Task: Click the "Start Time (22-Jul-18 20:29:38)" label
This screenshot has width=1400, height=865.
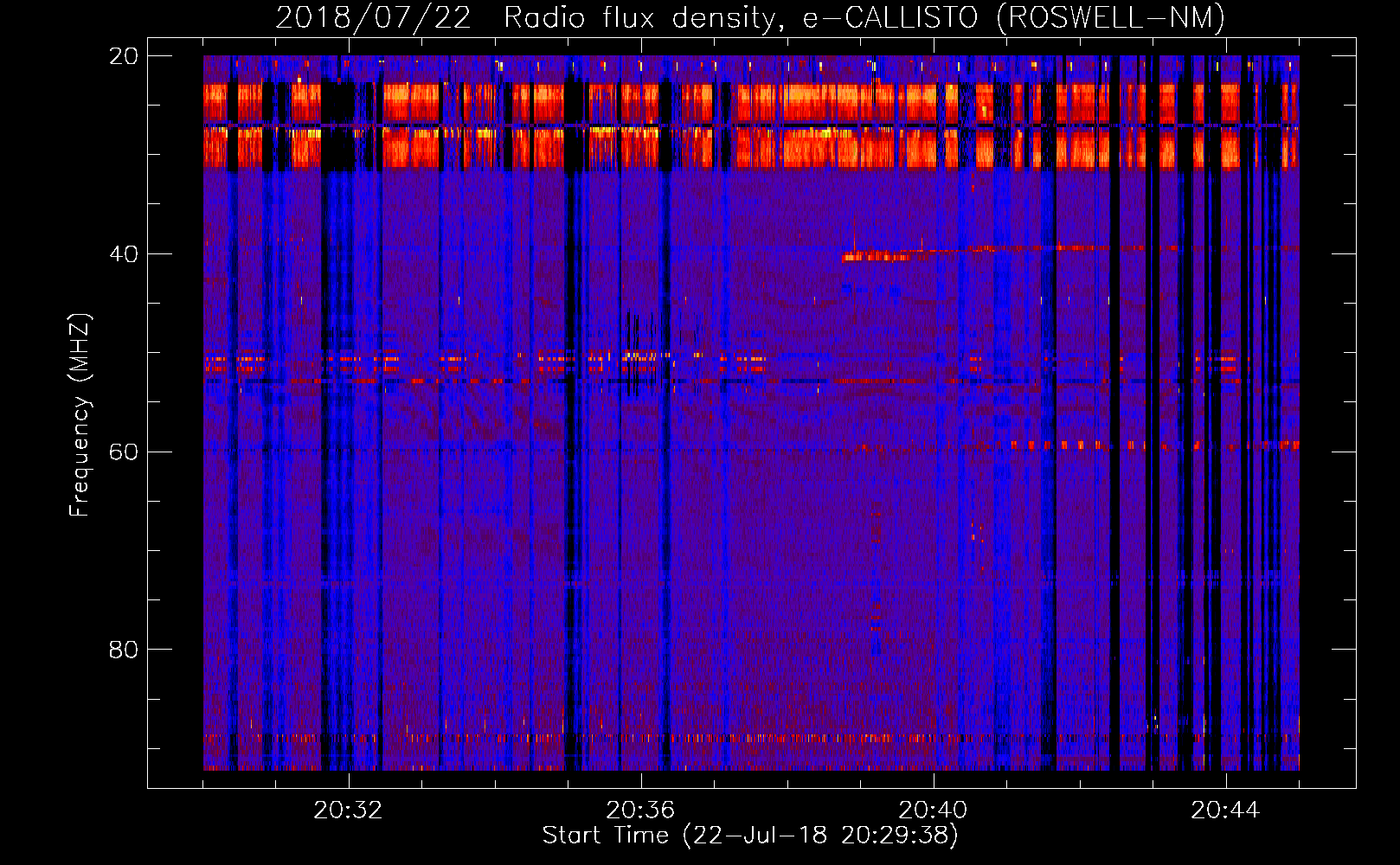Action: click(x=750, y=836)
